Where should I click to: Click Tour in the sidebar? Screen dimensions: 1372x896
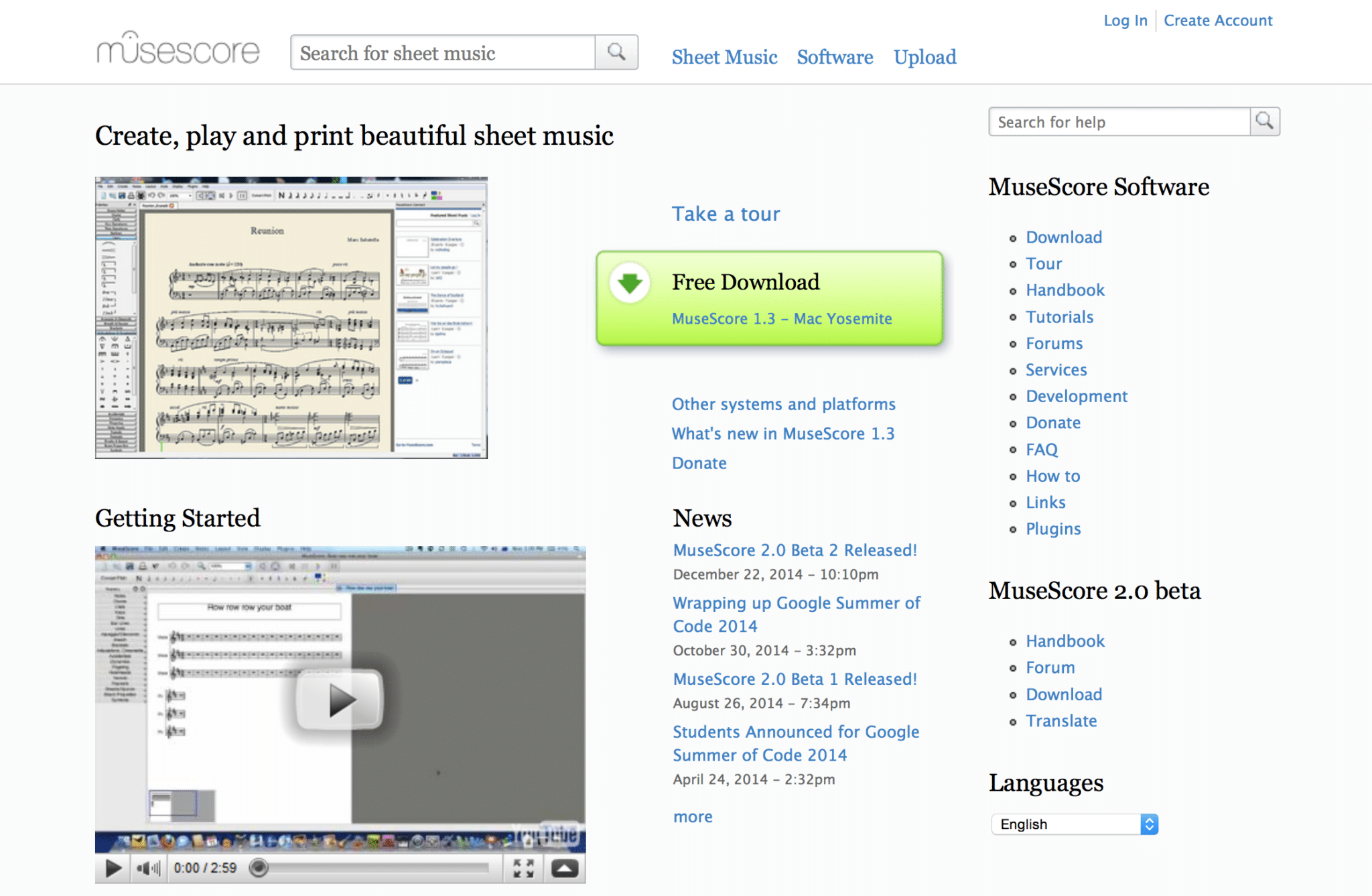pyautogui.click(x=1044, y=263)
